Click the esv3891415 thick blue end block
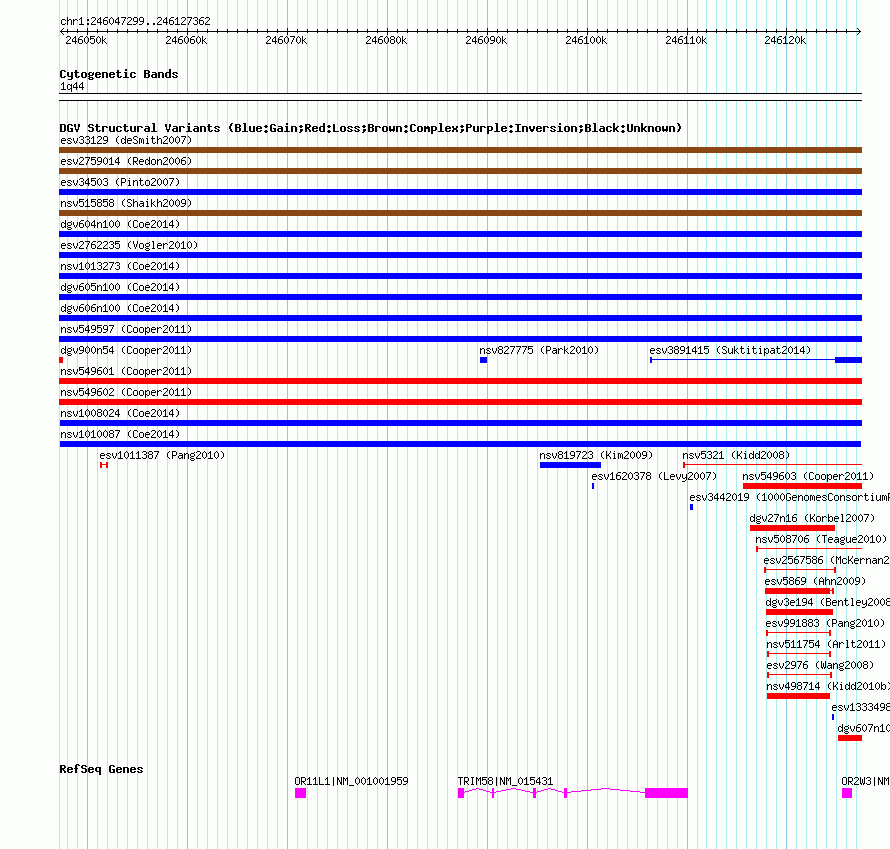The height and width of the screenshot is (849, 890). [x=849, y=360]
